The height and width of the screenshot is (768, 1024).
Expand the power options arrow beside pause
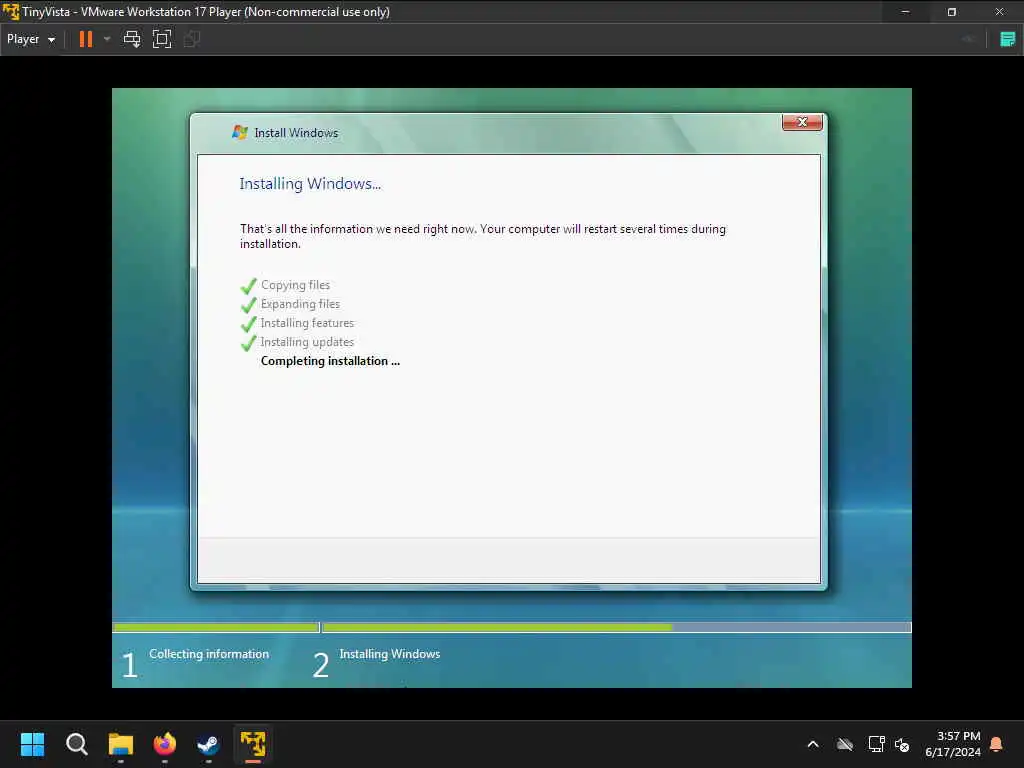pos(107,39)
